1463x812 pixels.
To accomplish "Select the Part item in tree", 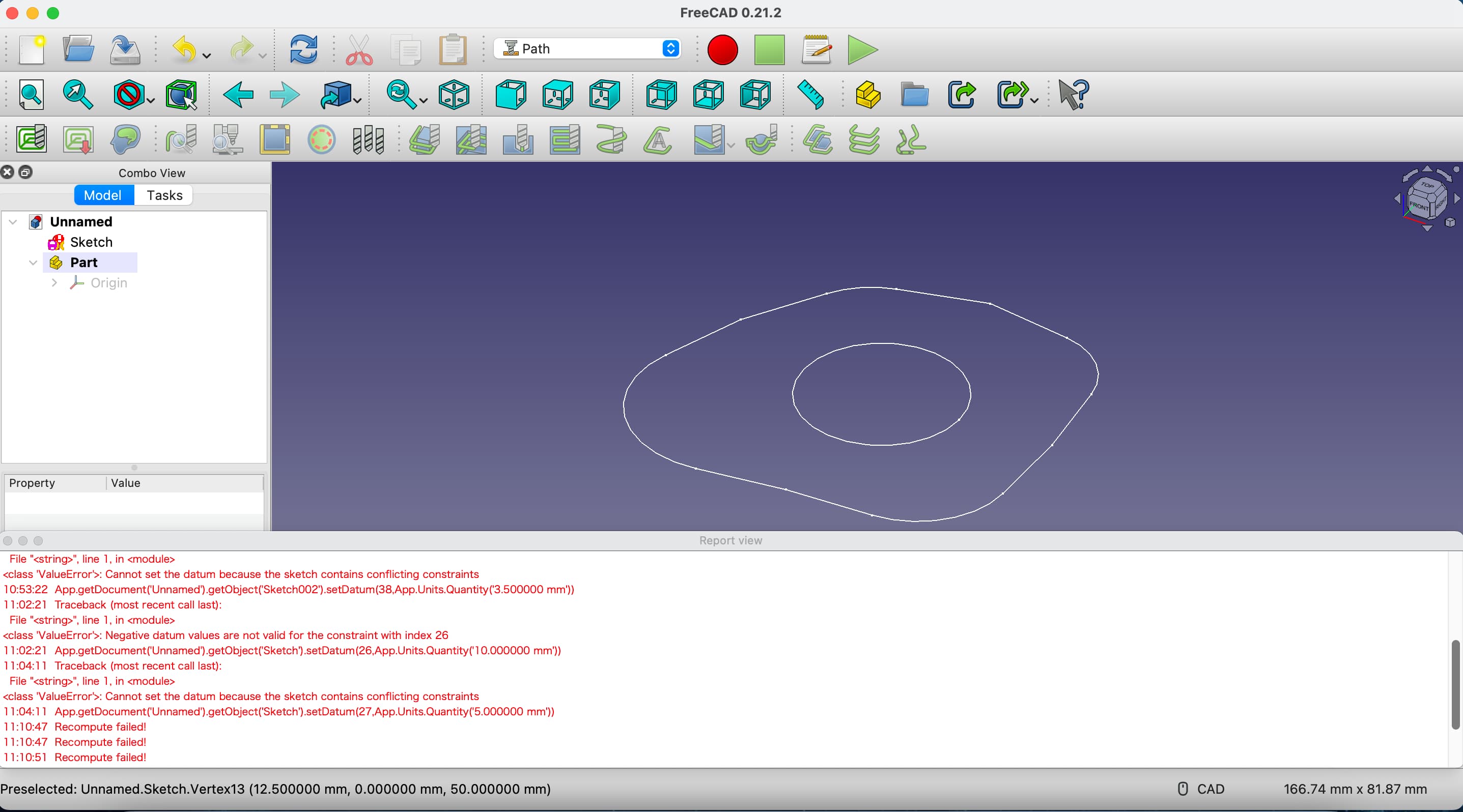I will point(83,263).
